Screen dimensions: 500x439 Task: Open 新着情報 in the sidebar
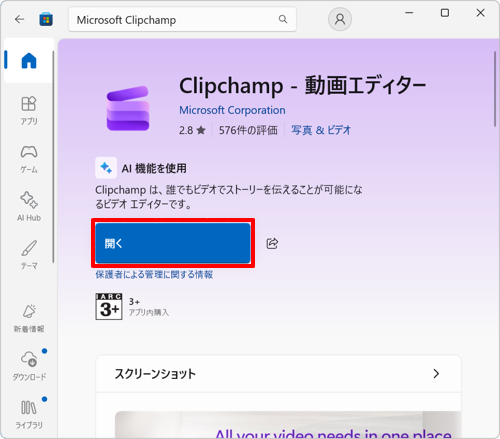(29, 318)
